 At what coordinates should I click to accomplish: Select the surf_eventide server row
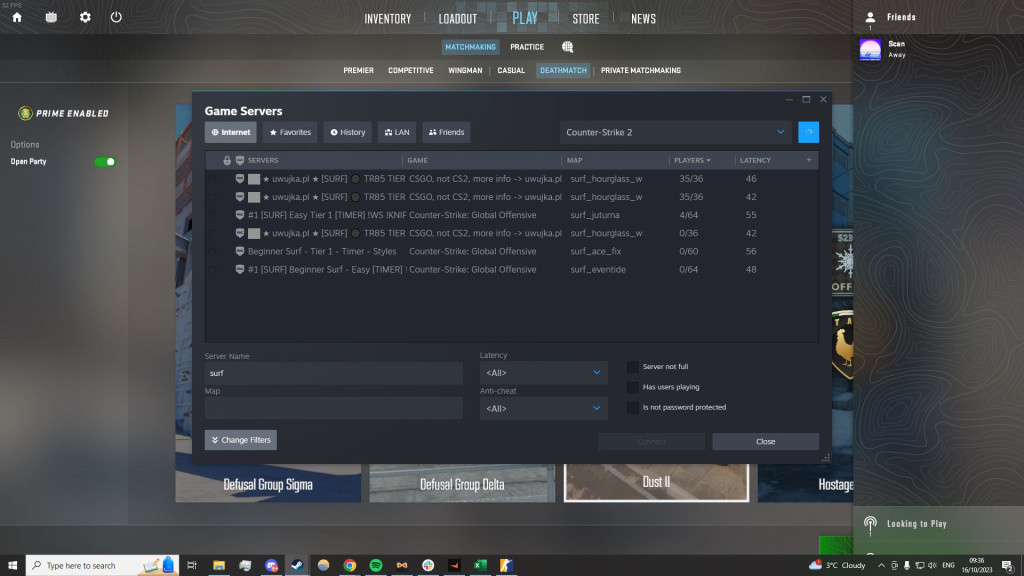(511, 270)
